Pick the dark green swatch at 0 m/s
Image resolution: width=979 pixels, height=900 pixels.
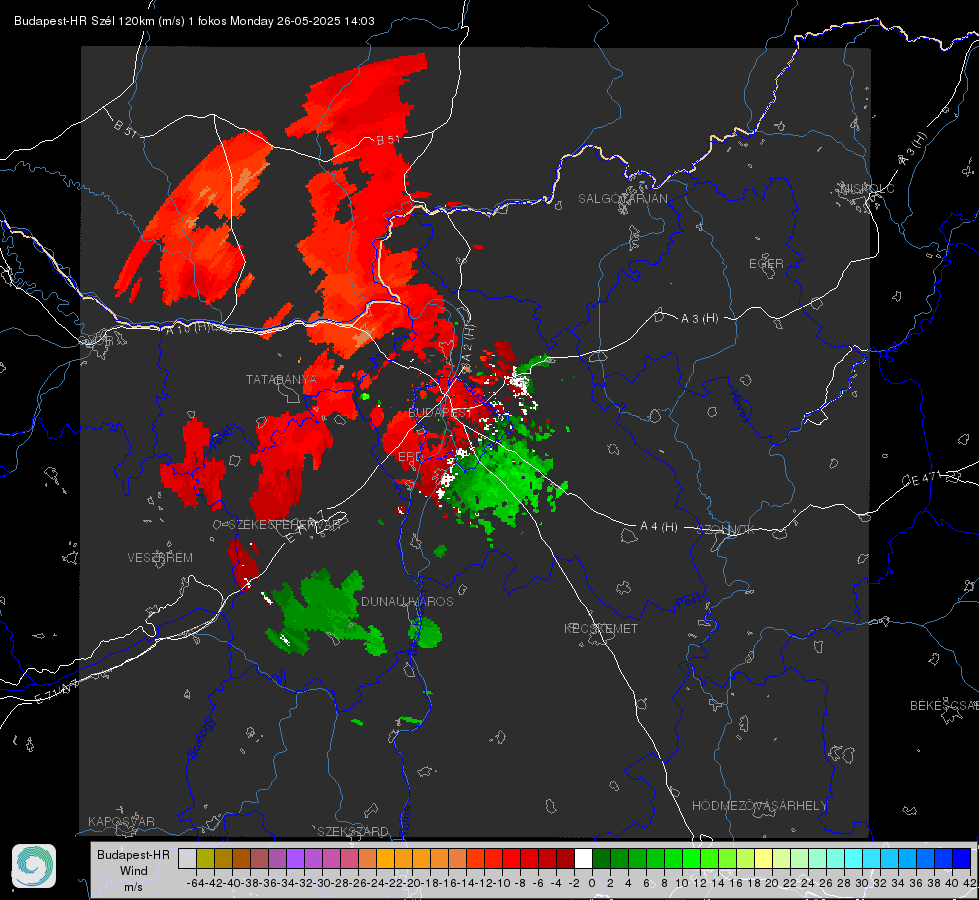pyautogui.click(x=601, y=859)
